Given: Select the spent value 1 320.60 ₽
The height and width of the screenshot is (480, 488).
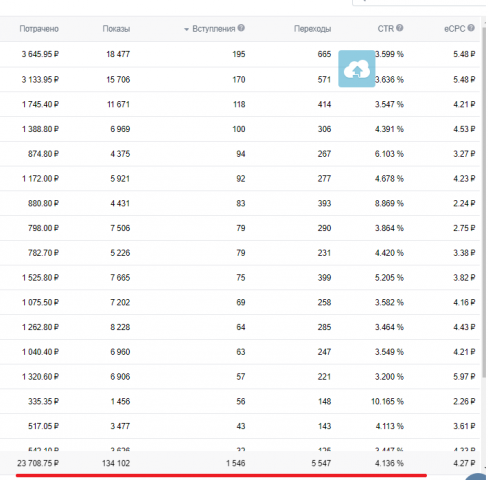Looking at the screenshot, I should (40, 377).
